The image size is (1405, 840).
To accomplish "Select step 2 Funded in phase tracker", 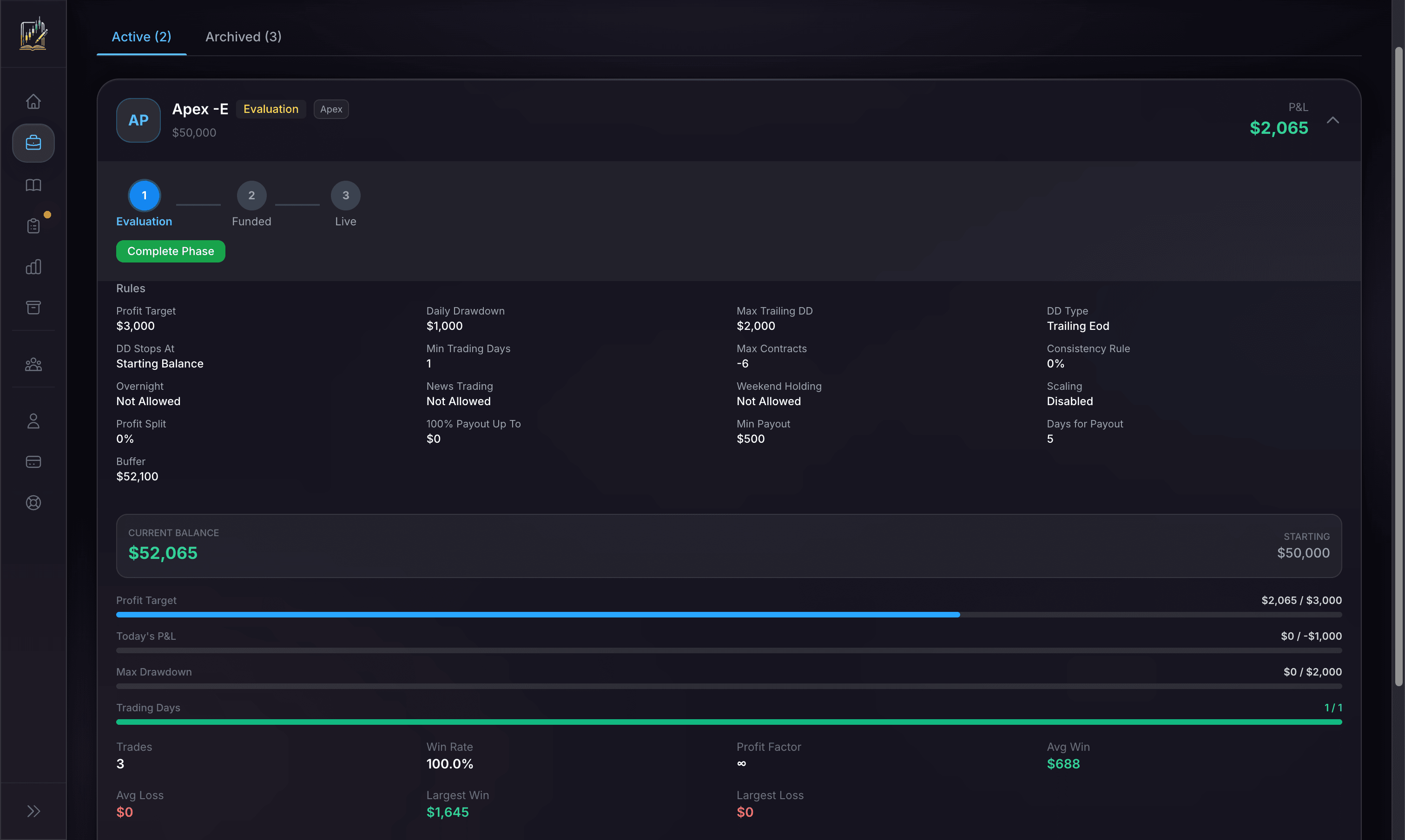I will click(x=251, y=195).
